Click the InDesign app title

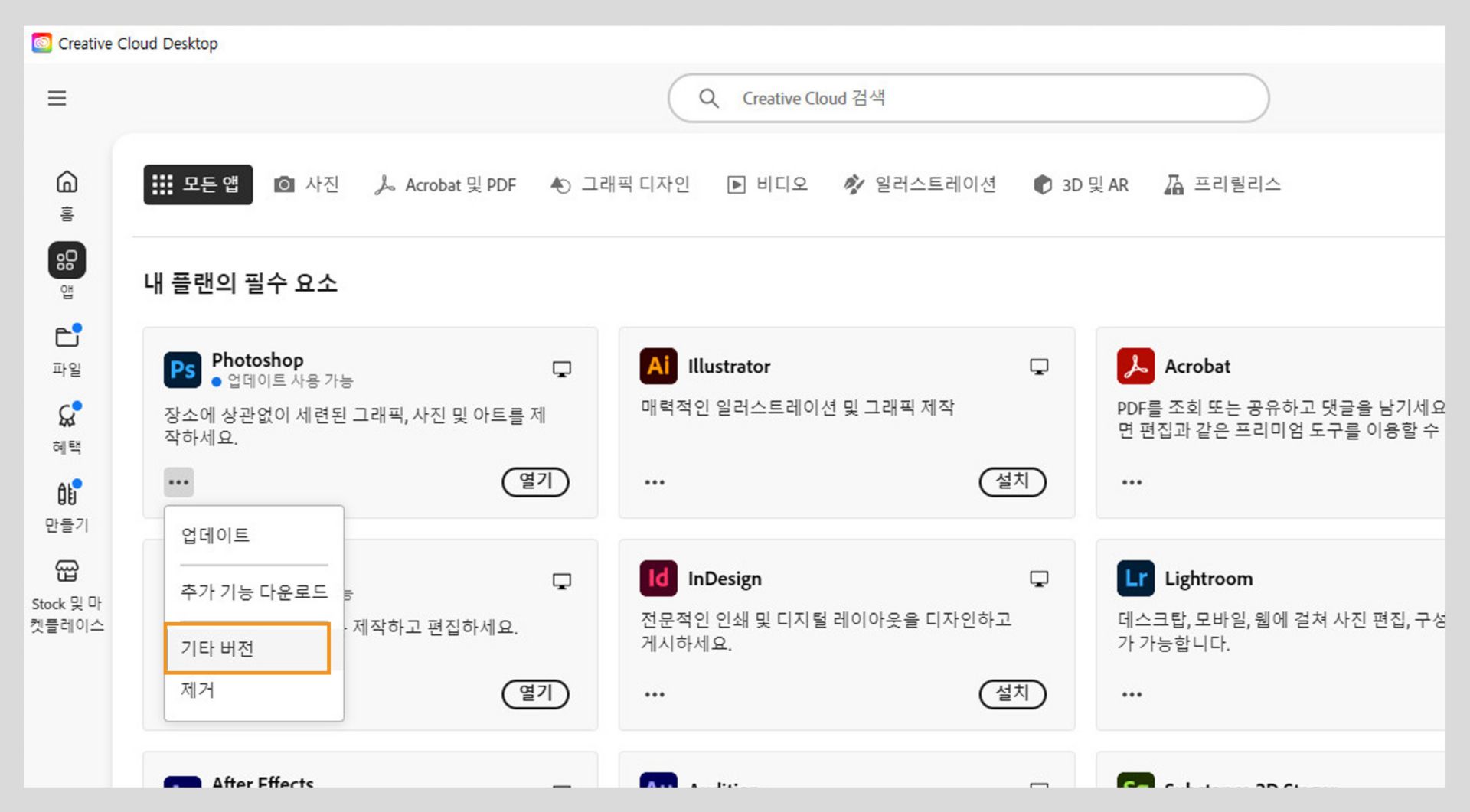[x=724, y=579]
